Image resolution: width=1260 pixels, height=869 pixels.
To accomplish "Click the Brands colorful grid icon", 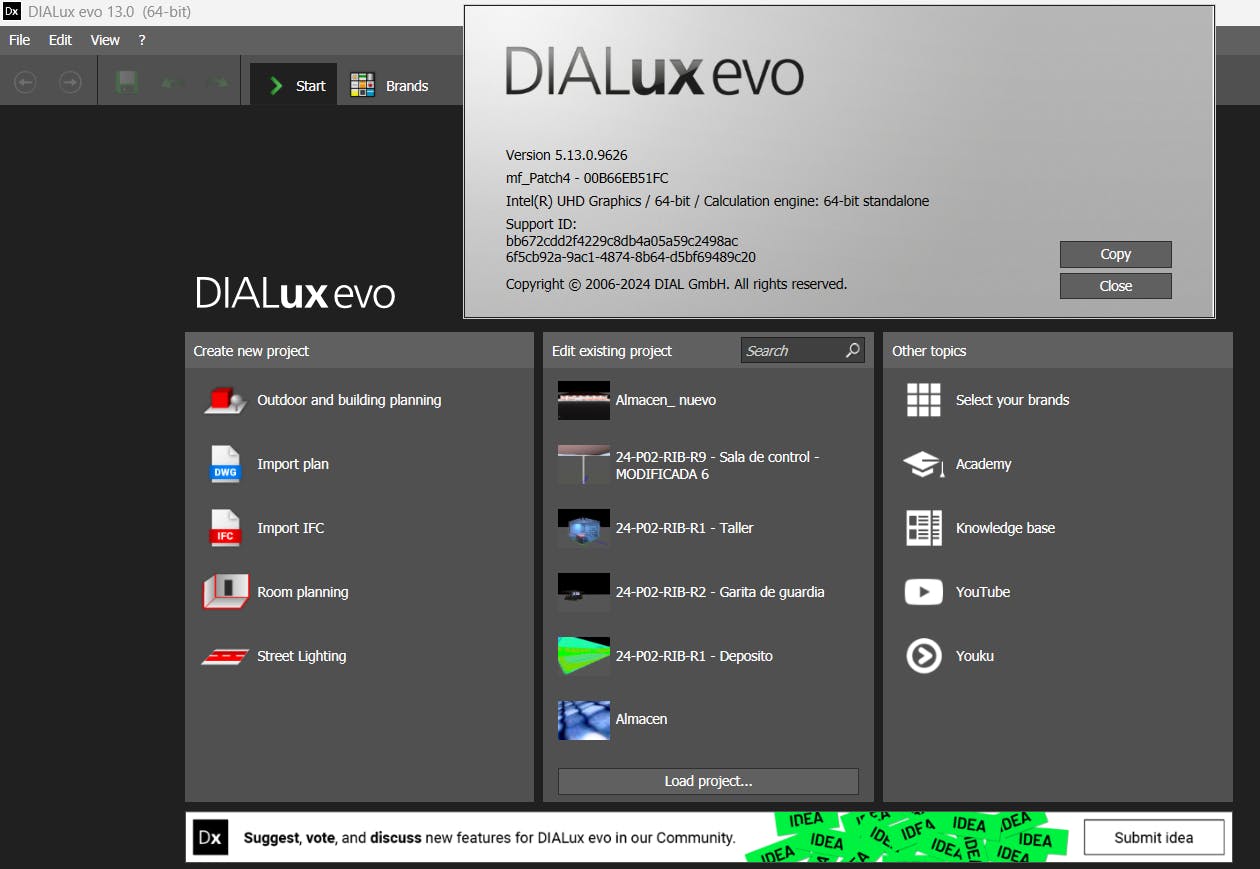I will (x=362, y=86).
